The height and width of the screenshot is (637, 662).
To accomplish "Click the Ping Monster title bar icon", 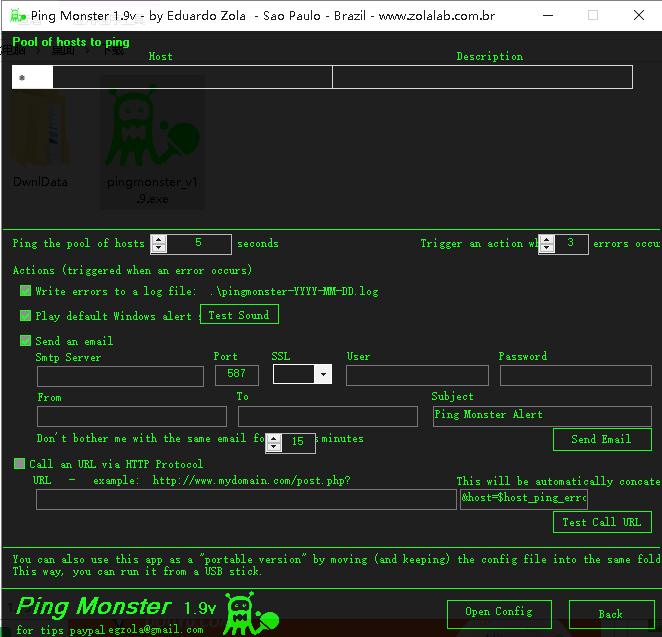I will [17, 16].
